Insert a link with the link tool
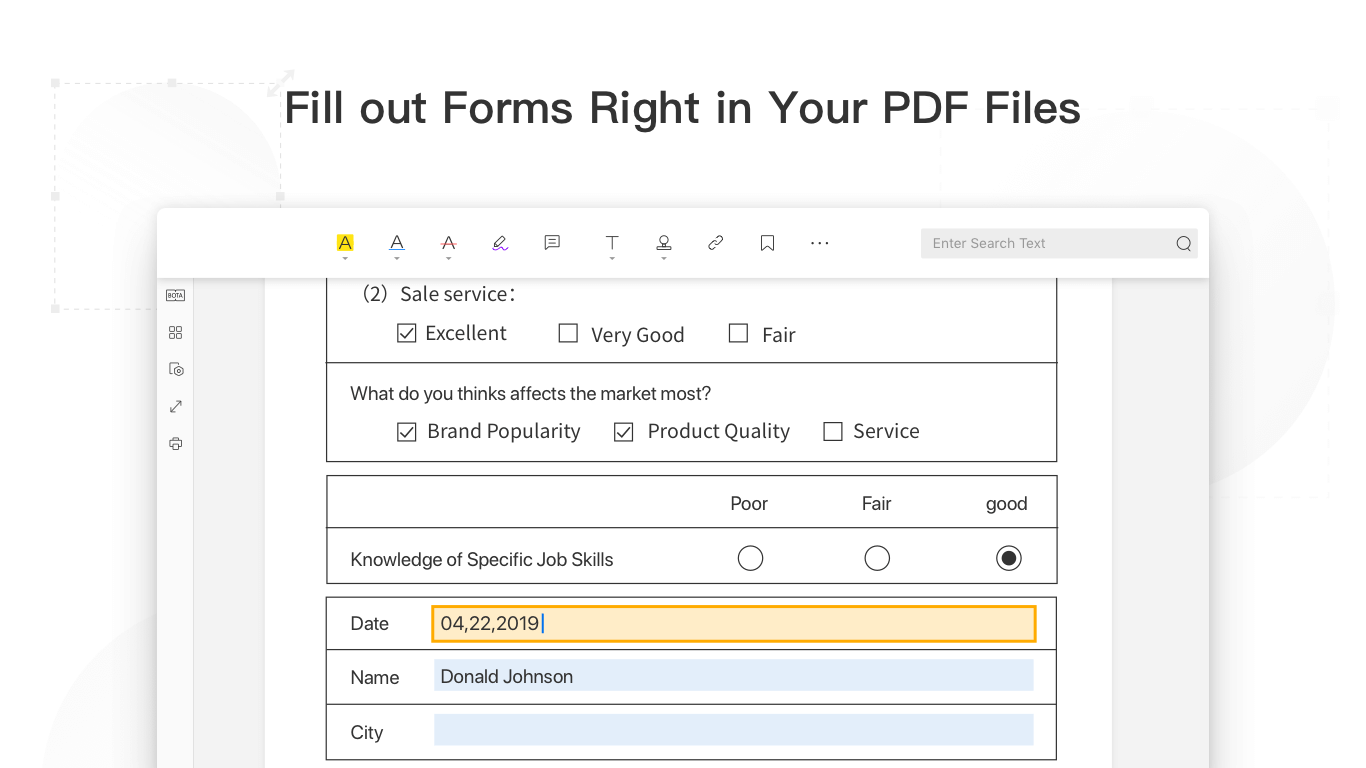1366x768 pixels. tap(716, 243)
